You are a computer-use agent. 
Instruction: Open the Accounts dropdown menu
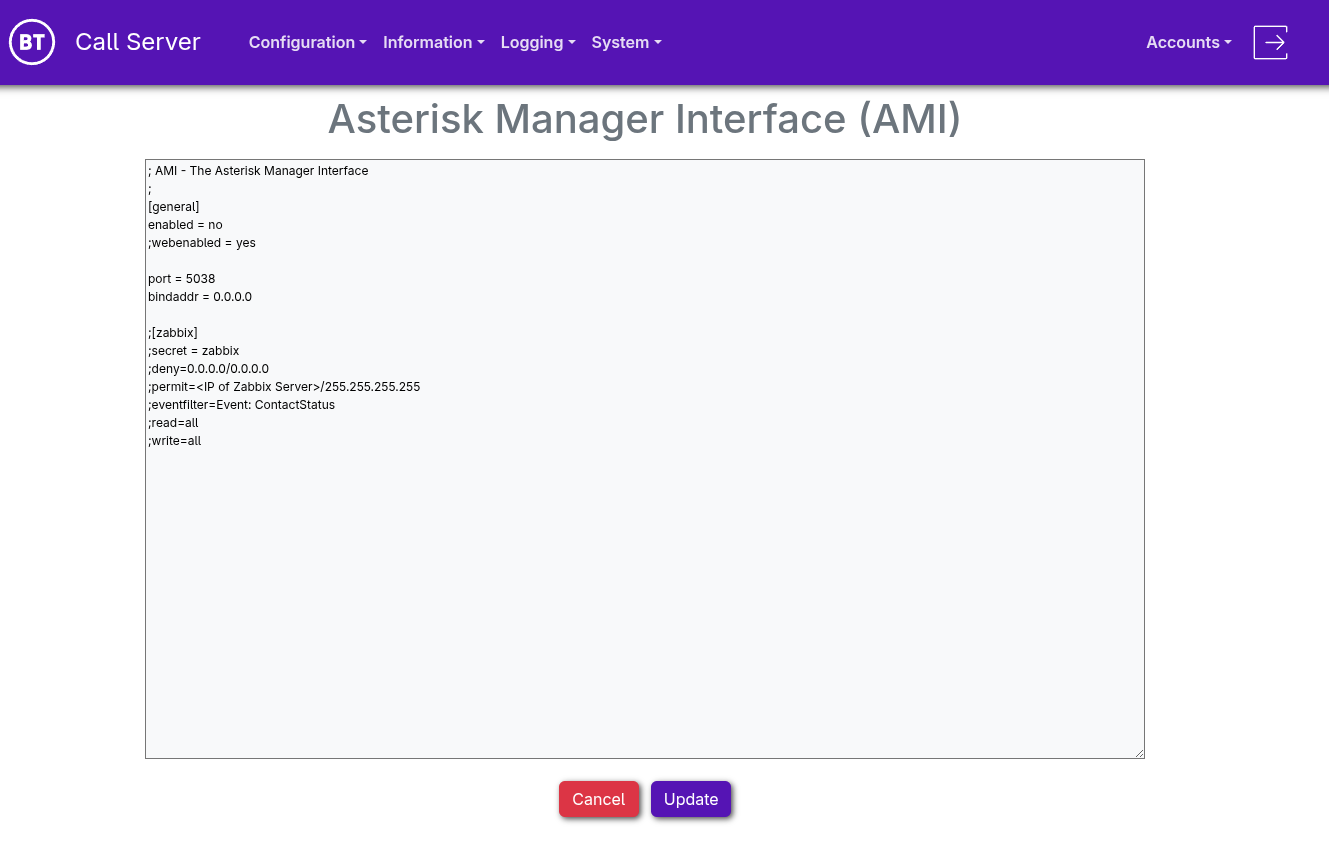coord(1189,42)
